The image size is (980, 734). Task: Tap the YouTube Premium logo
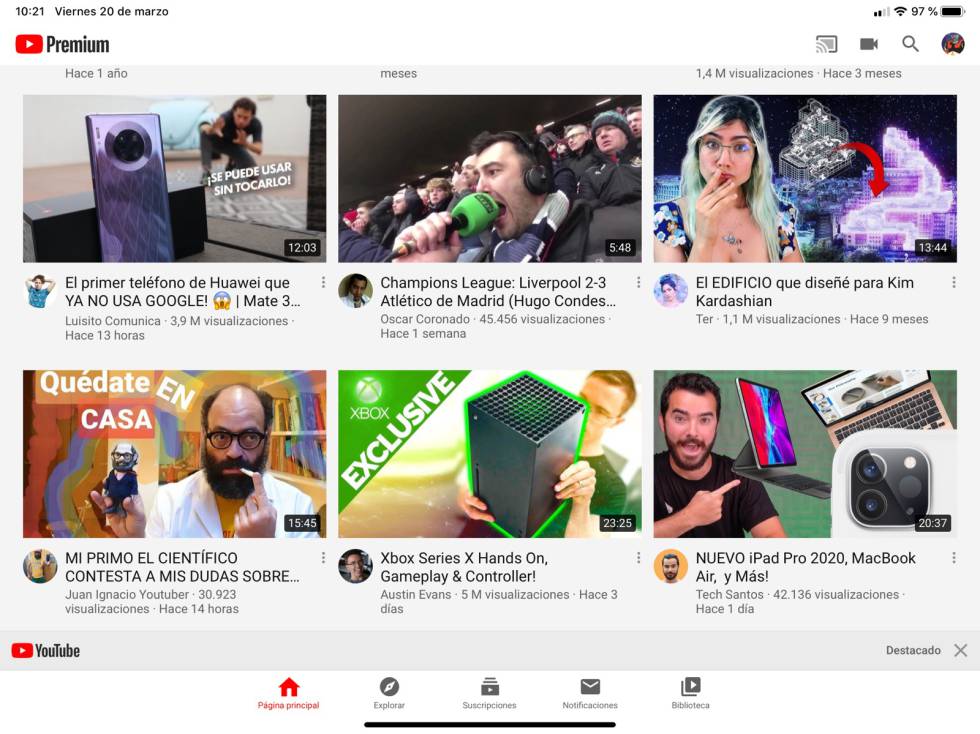click(x=62, y=44)
